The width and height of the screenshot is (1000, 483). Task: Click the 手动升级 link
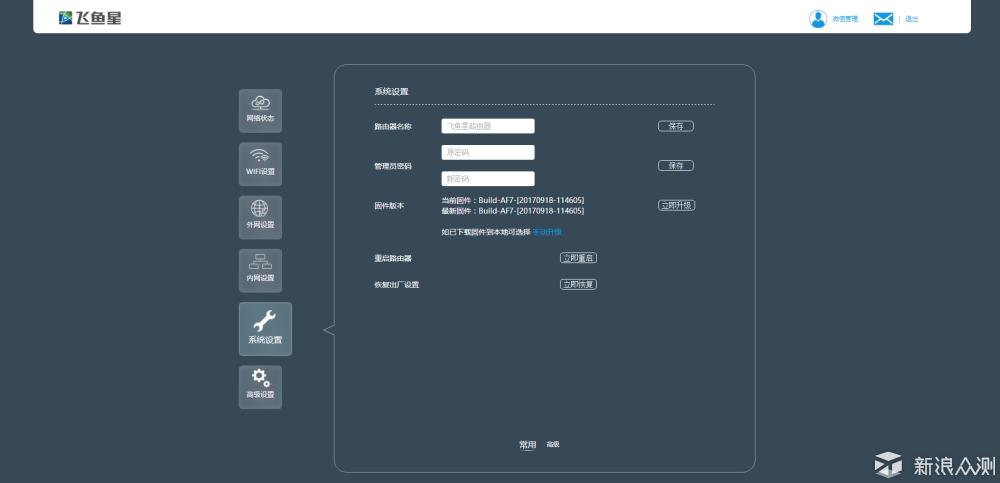click(547, 232)
